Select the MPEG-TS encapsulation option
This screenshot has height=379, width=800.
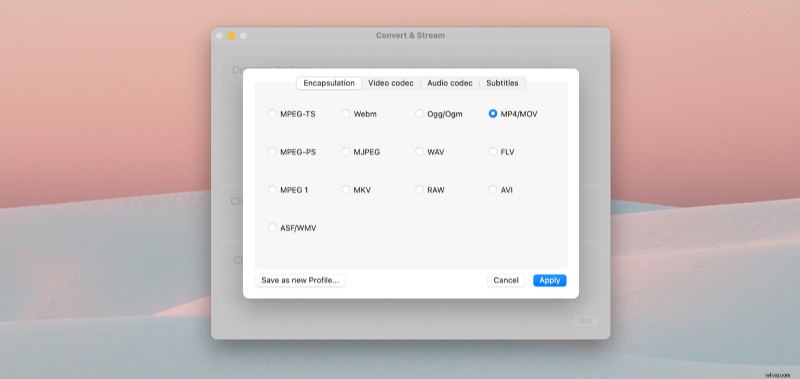coord(272,114)
